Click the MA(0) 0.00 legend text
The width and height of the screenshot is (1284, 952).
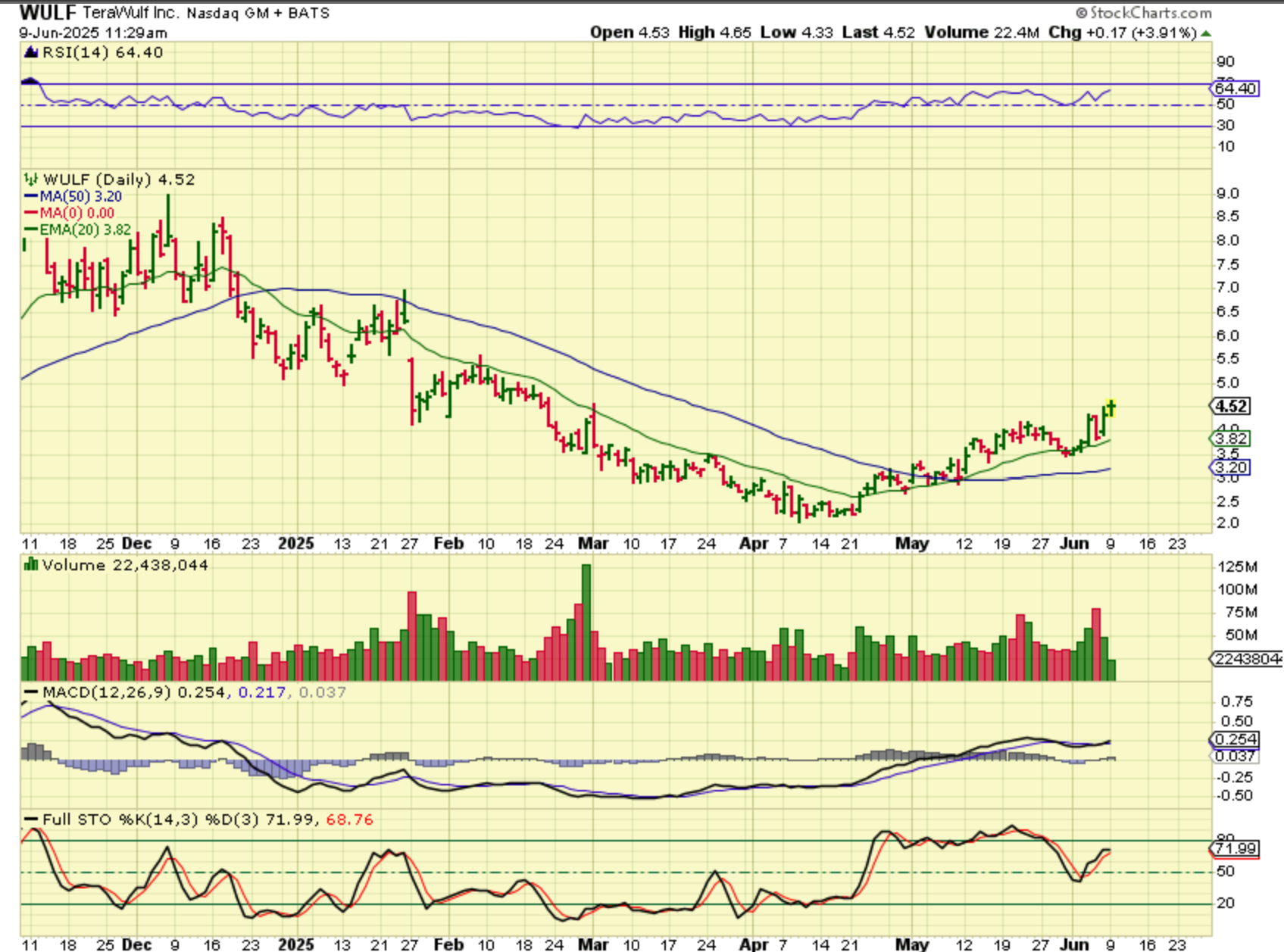click(77, 214)
